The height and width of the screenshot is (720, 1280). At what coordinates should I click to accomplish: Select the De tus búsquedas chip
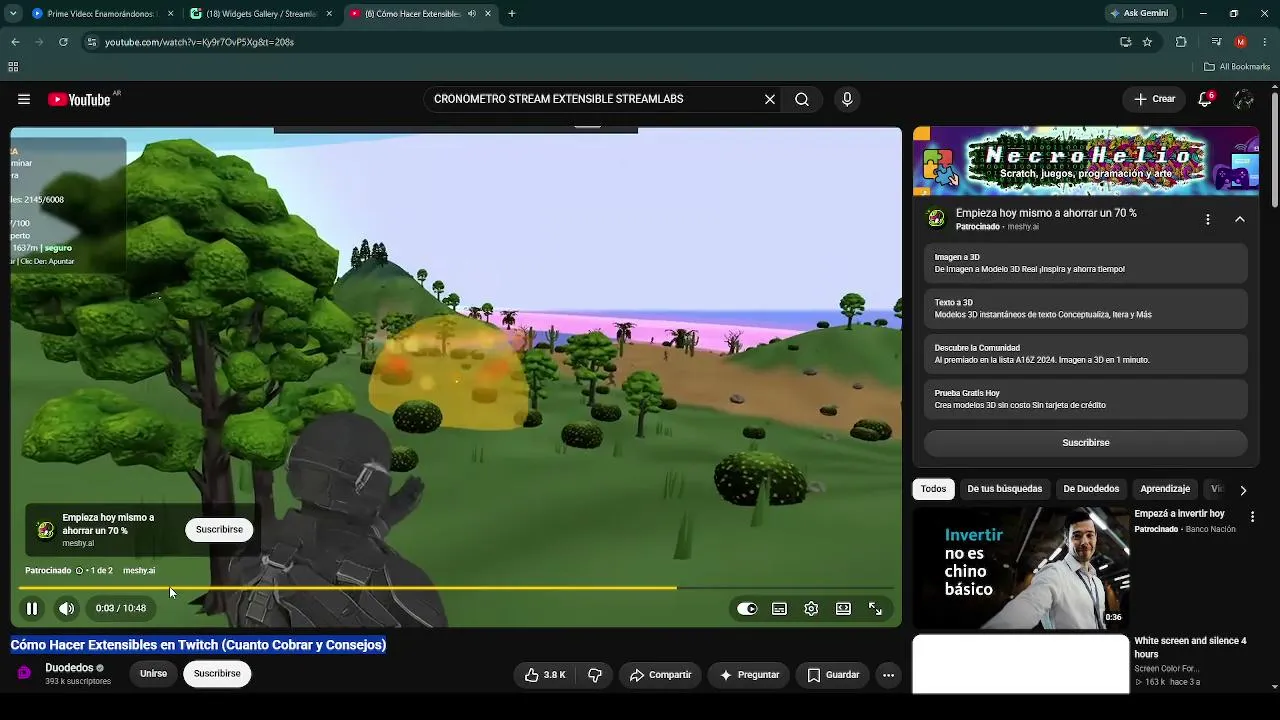1004,489
